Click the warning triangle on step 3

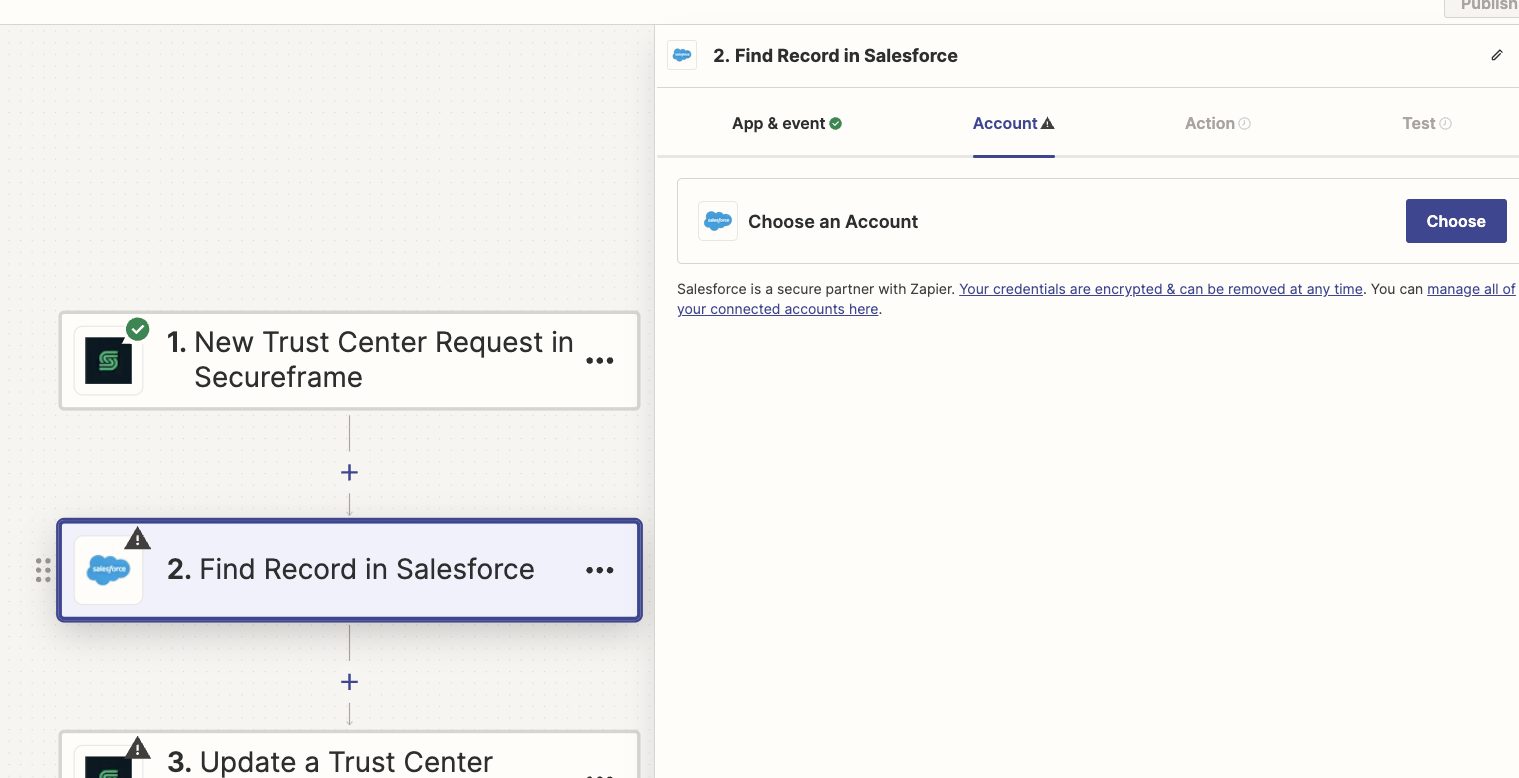coord(138,747)
